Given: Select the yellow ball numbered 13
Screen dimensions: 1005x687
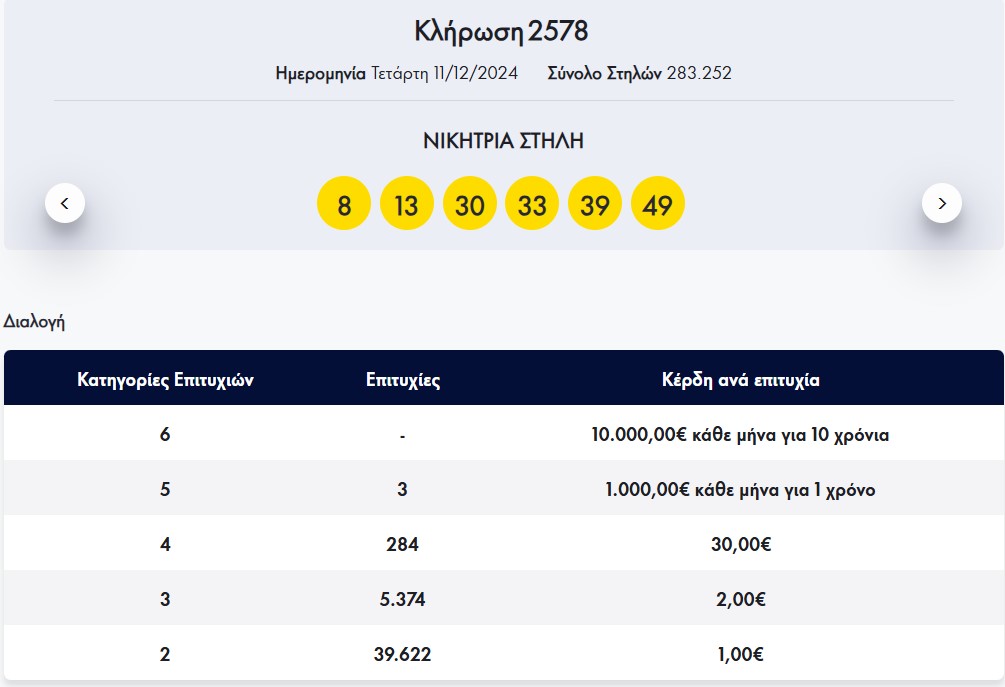Looking at the screenshot, I should [x=407, y=202].
